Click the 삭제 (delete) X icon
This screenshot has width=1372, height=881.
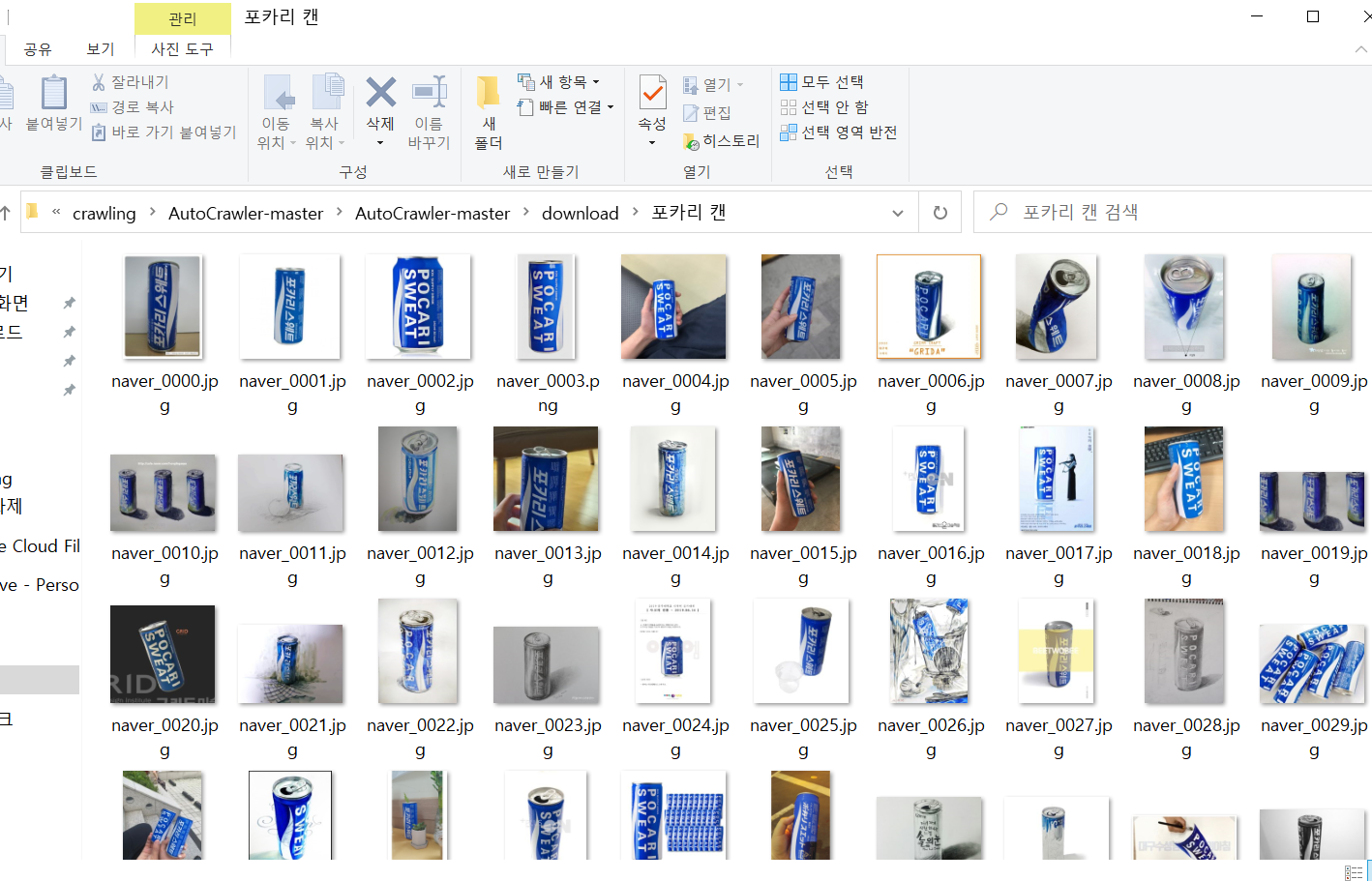click(380, 93)
